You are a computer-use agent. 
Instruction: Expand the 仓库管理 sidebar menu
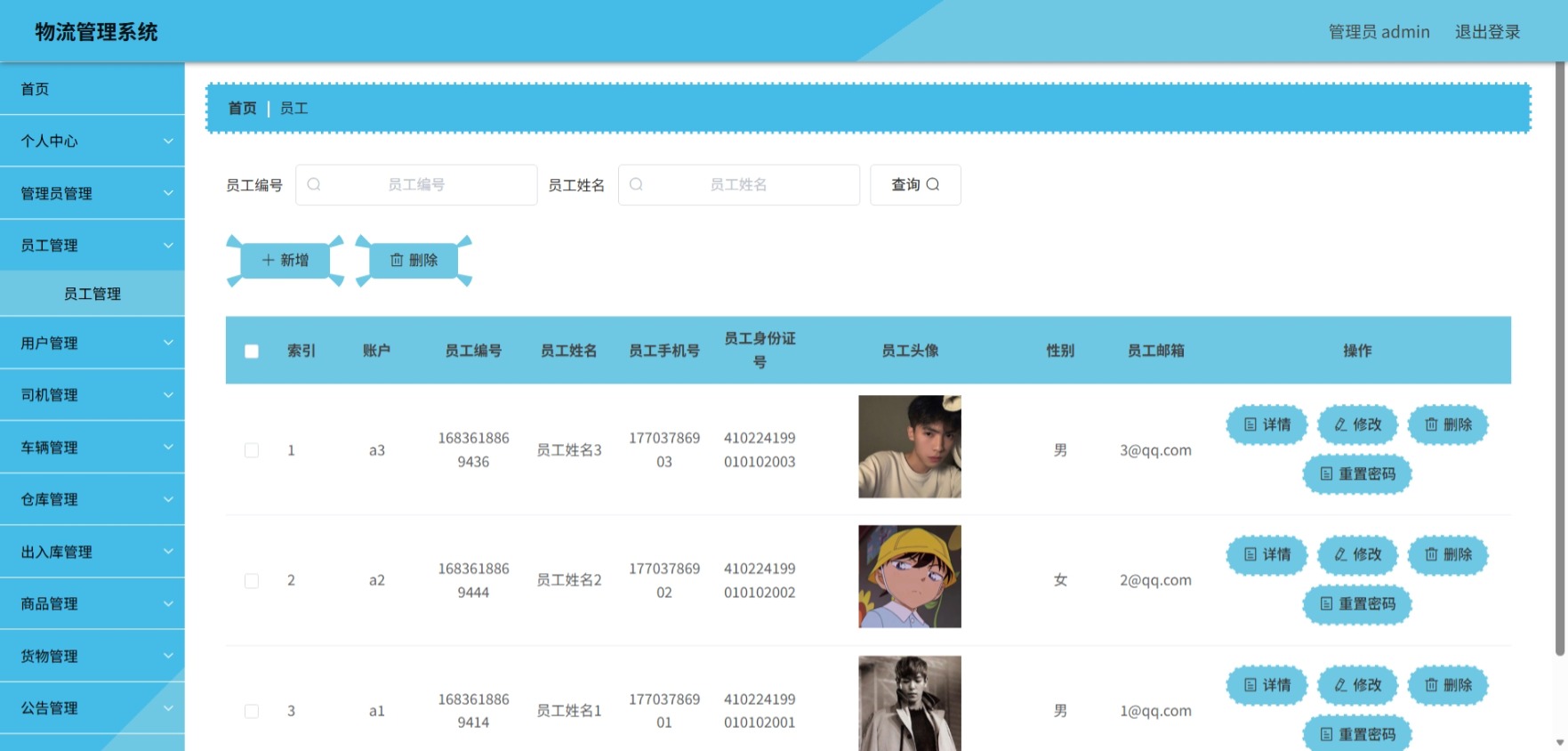[x=92, y=499]
